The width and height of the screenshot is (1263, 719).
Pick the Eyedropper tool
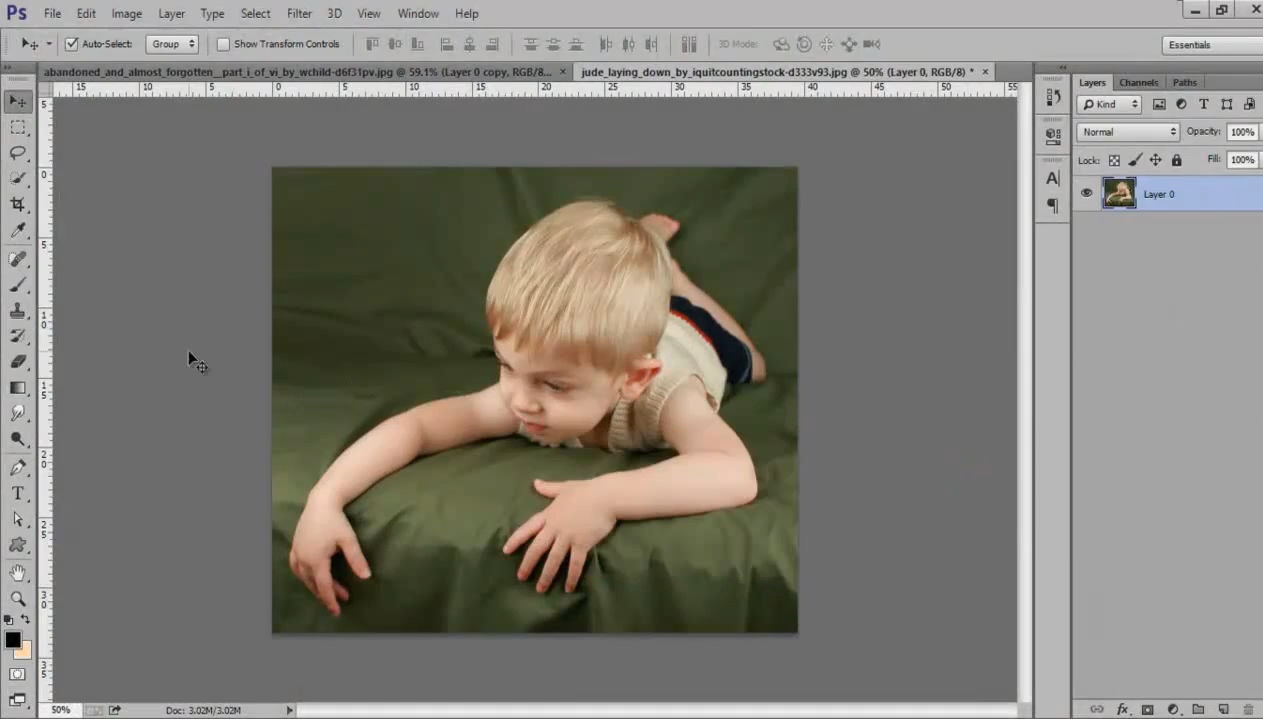click(x=18, y=231)
